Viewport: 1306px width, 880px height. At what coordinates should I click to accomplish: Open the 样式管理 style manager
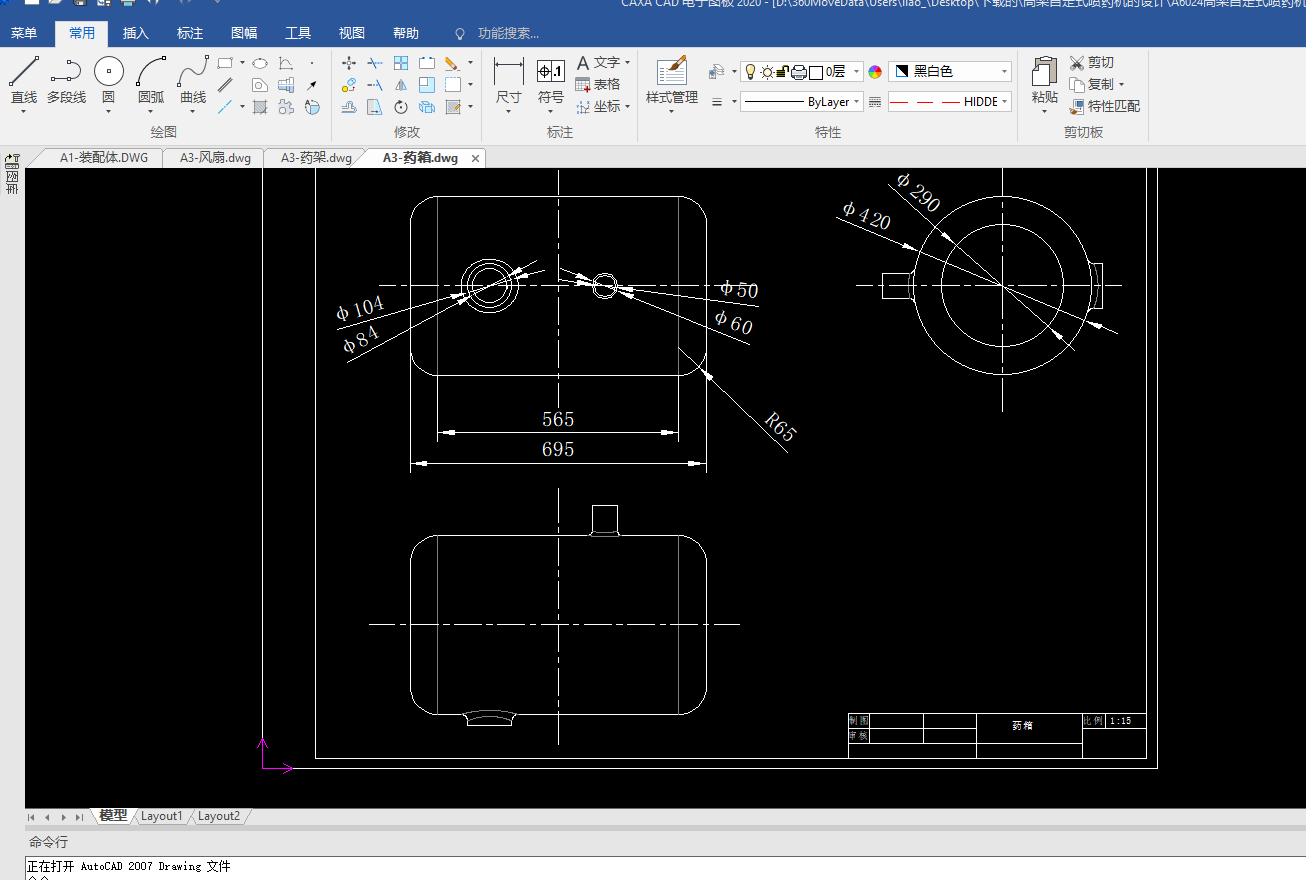672,82
